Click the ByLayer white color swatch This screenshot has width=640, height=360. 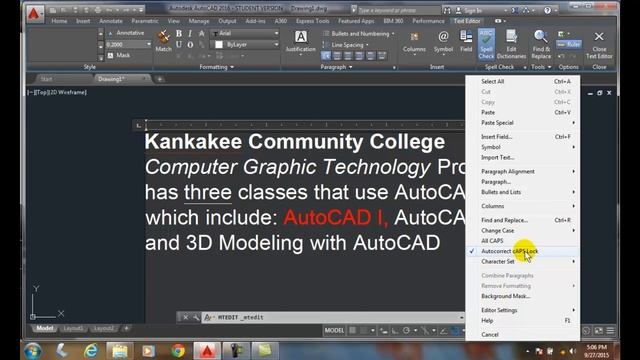click(219, 44)
